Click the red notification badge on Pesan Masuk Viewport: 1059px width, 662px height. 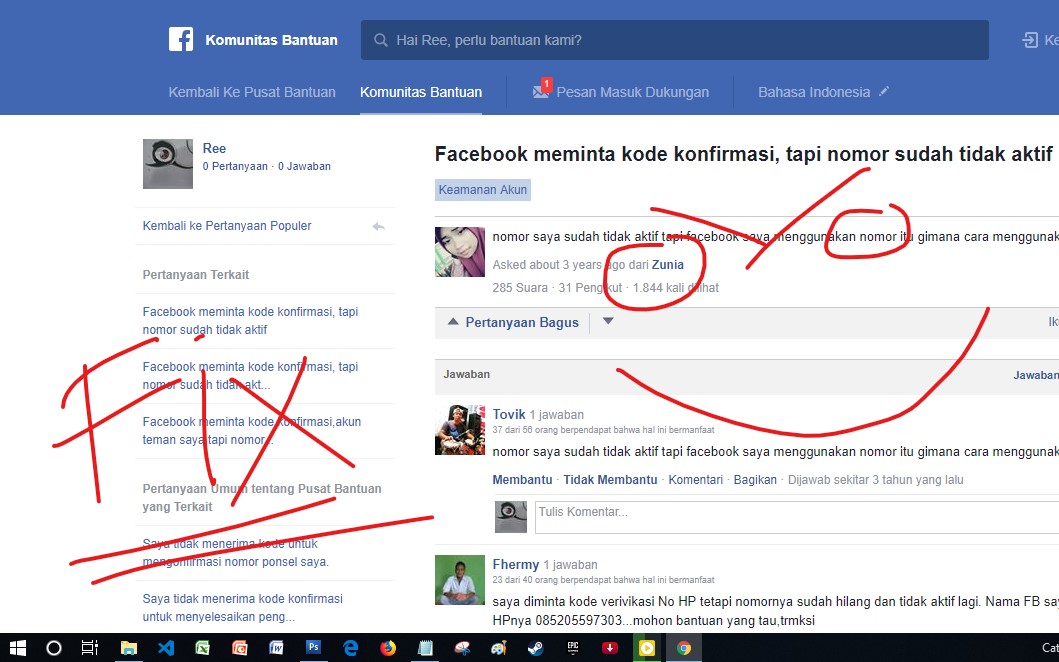click(546, 84)
